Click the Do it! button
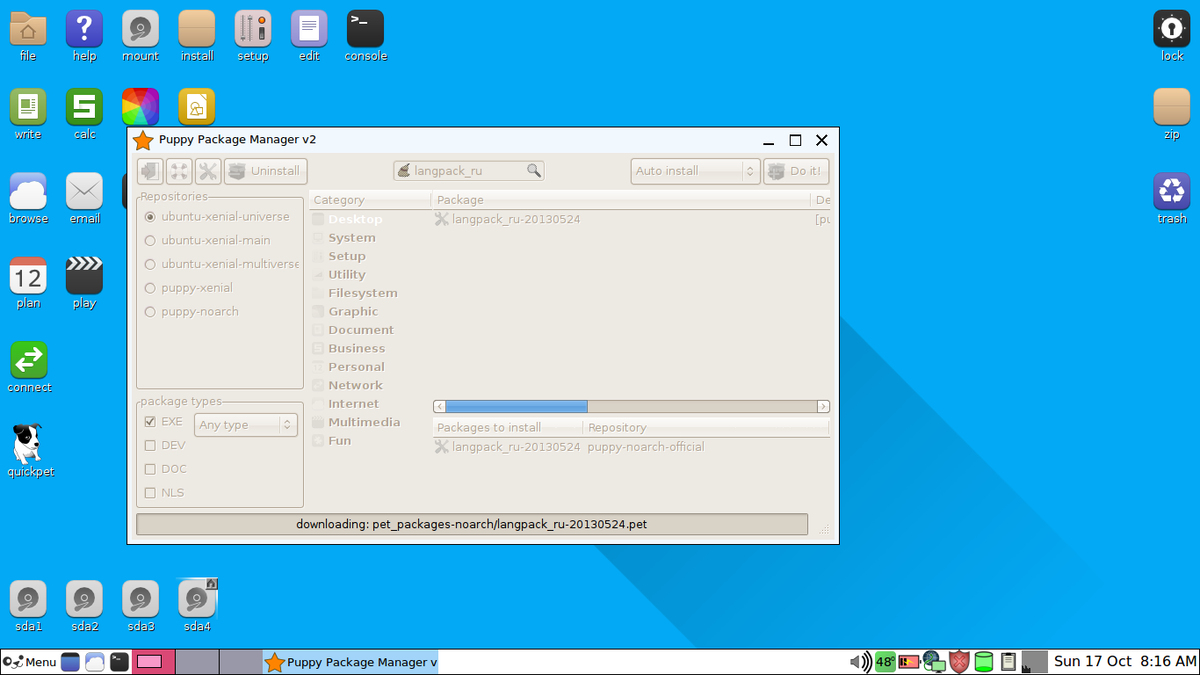Viewport: 1200px width, 675px height. click(796, 171)
